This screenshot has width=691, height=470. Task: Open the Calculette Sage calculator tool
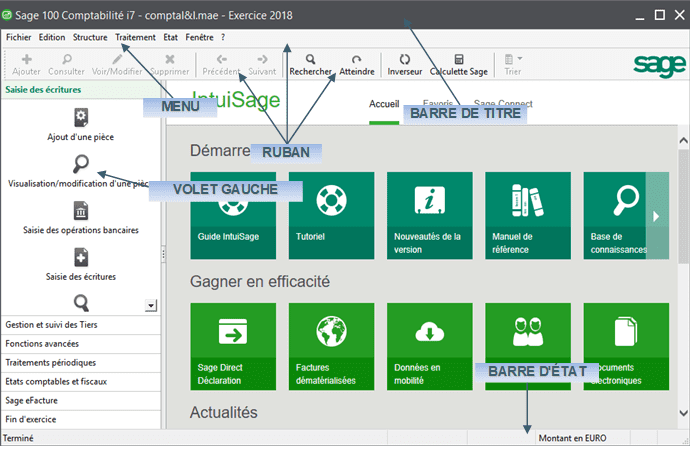(458, 60)
